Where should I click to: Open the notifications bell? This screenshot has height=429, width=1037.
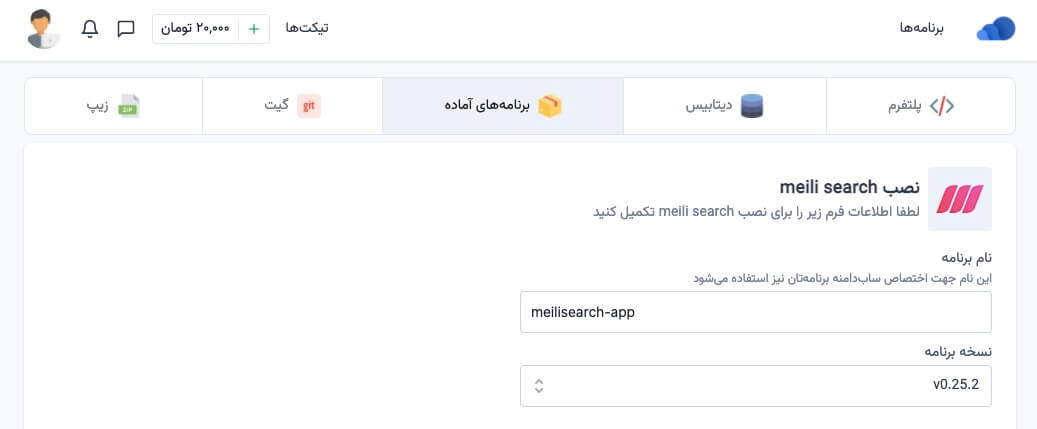[x=90, y=28]
